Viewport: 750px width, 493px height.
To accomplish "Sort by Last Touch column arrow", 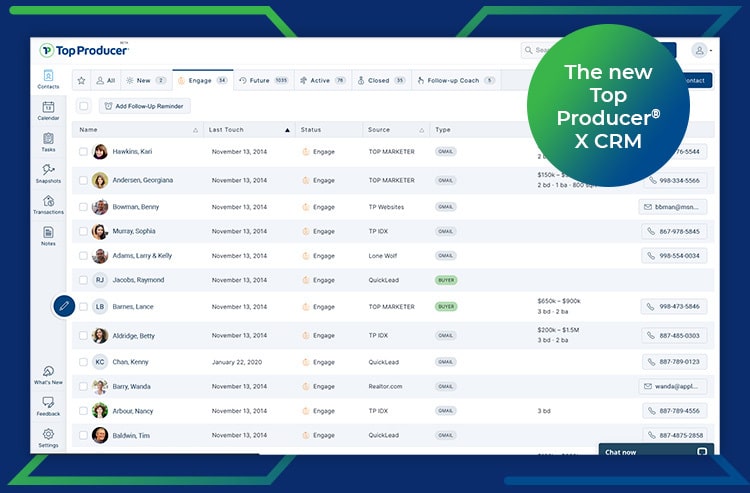I will click(287, 130).
